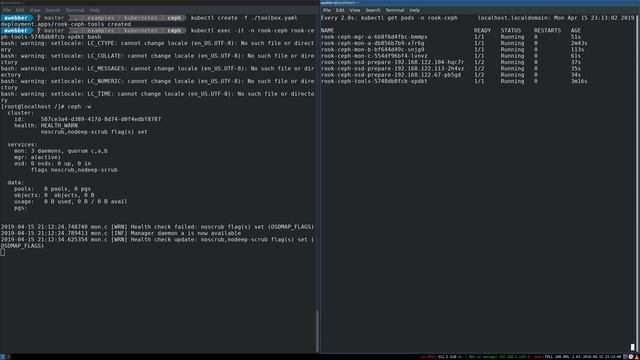Open Edit menu in right watch terminal
Screen dimensions: 640x360
(340, 10)
